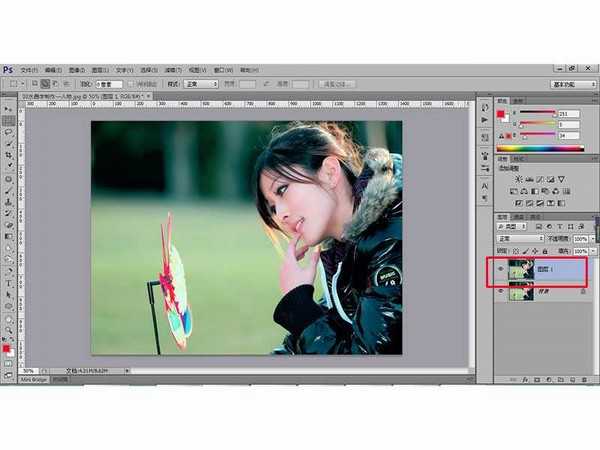The image size is (600, 450).
Task: Switch to the Channels tab
Action: (519, 216)
